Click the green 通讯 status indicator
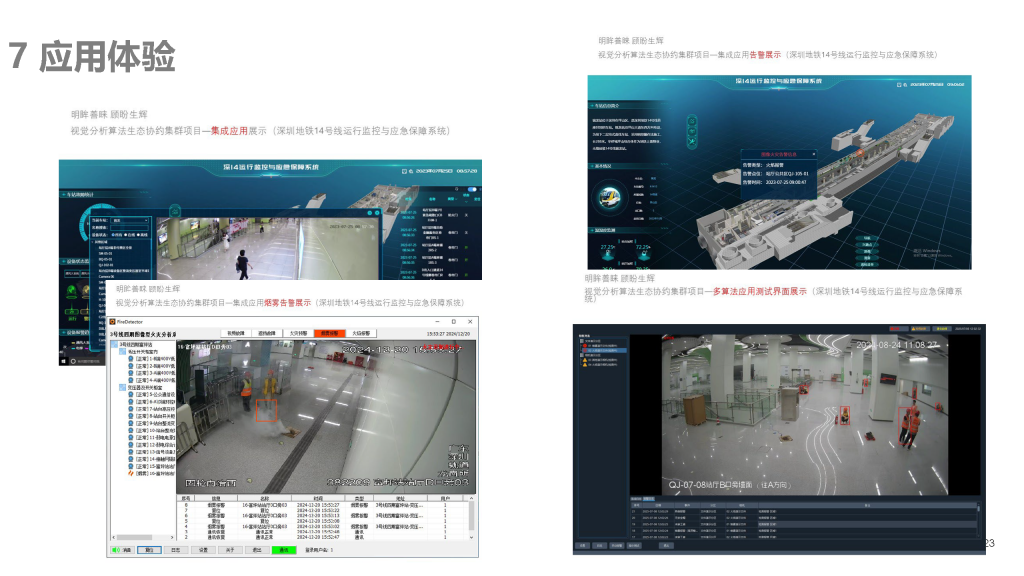 [x=284, y=550]
